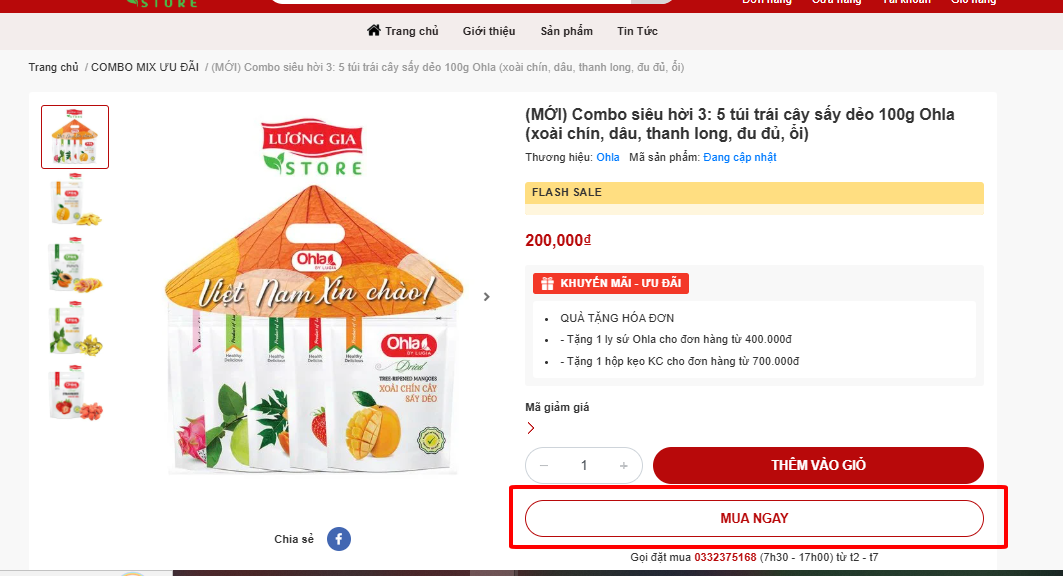
Task: View dried guava bag thumbnail
Action: [x=75, y=329]
